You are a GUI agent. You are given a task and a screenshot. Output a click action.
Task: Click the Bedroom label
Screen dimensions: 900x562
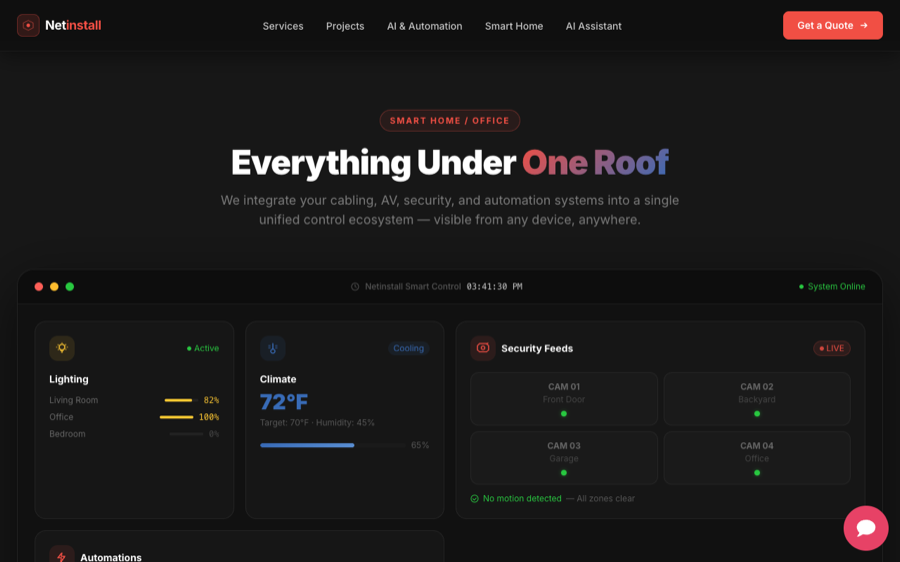point(67,434)
